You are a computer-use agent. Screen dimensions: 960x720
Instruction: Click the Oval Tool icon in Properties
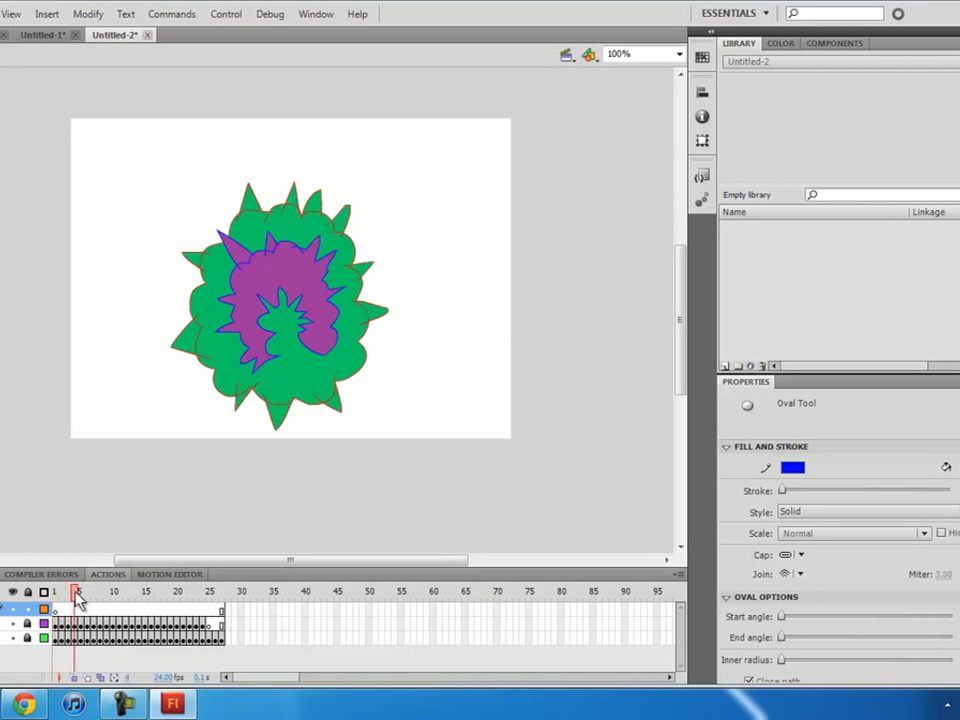(x=748, y=405)
